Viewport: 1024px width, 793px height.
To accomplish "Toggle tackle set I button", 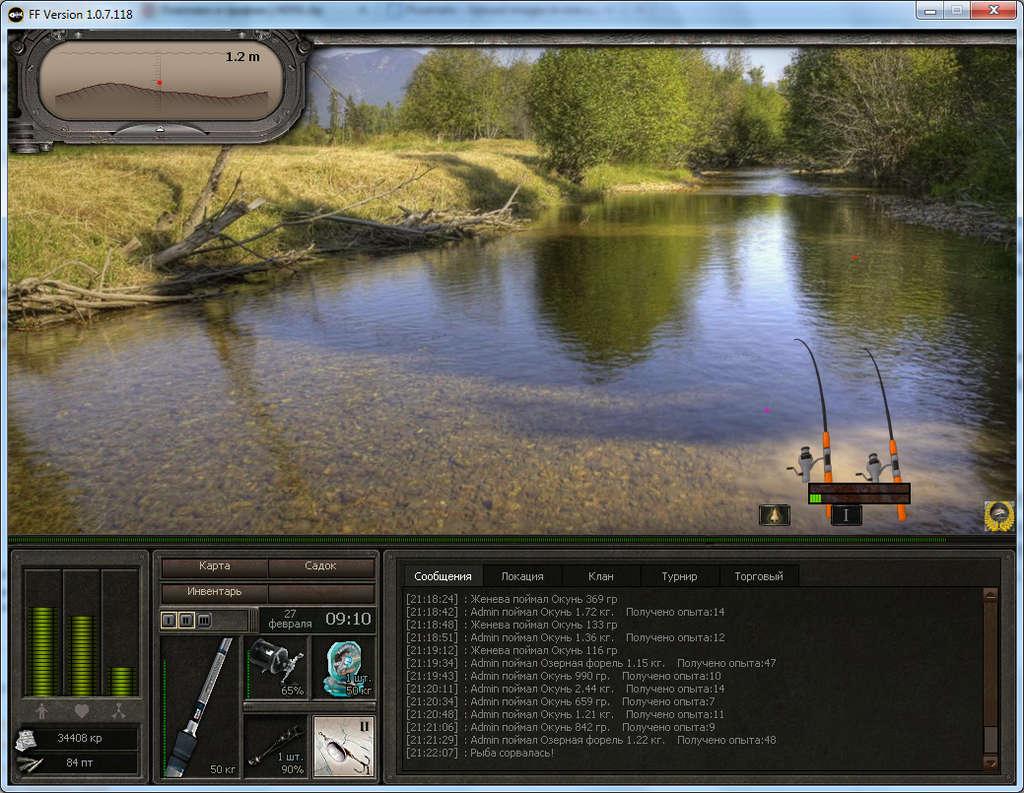I will pyautogui.click(x=168, y=619).
